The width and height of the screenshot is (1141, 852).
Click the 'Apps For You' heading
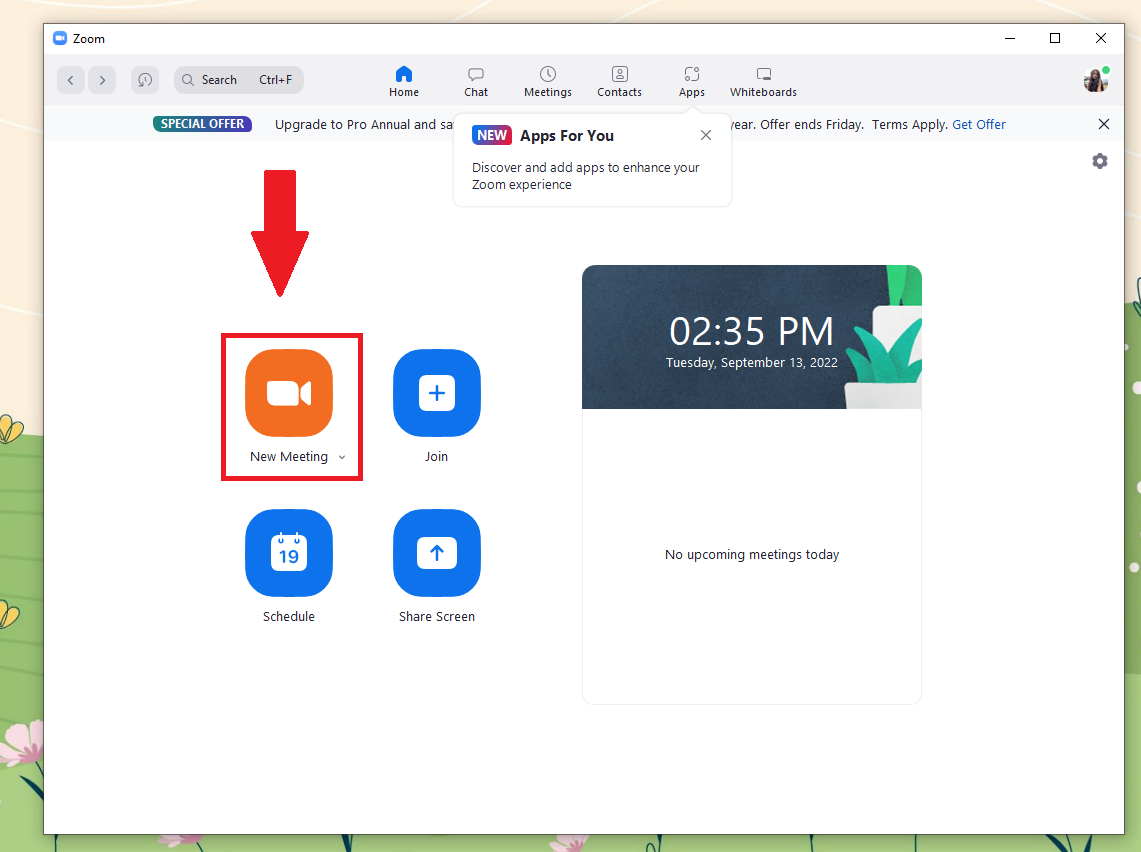567,136
